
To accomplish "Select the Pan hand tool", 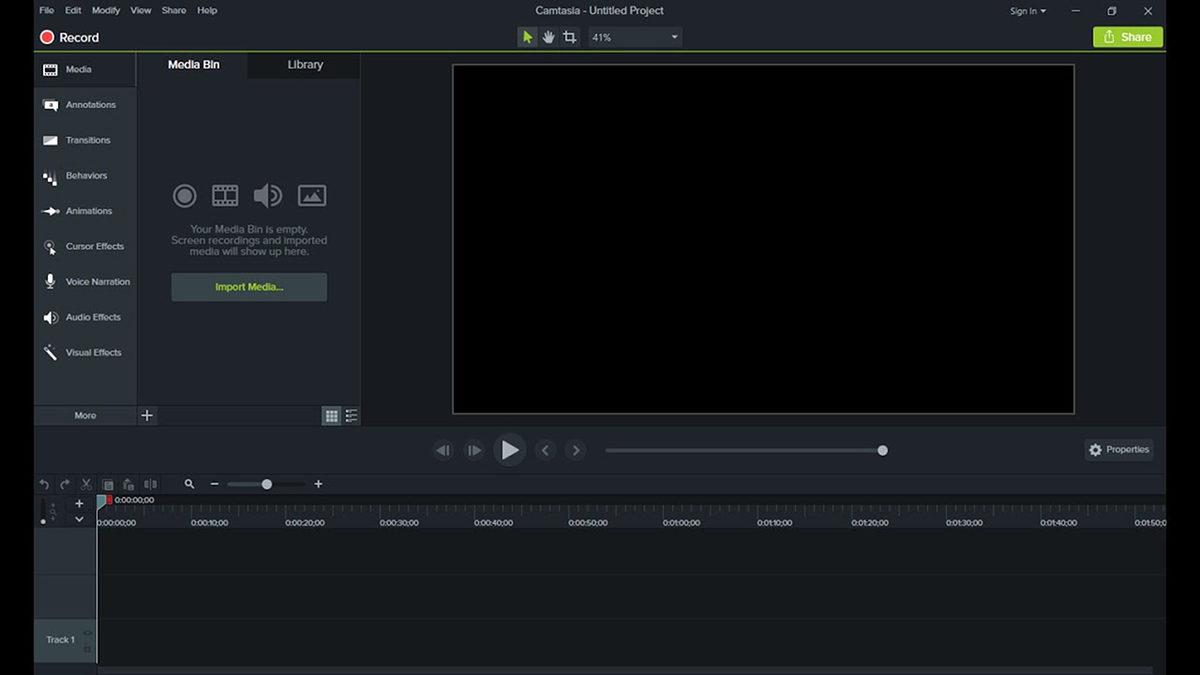I will [548, 37].
